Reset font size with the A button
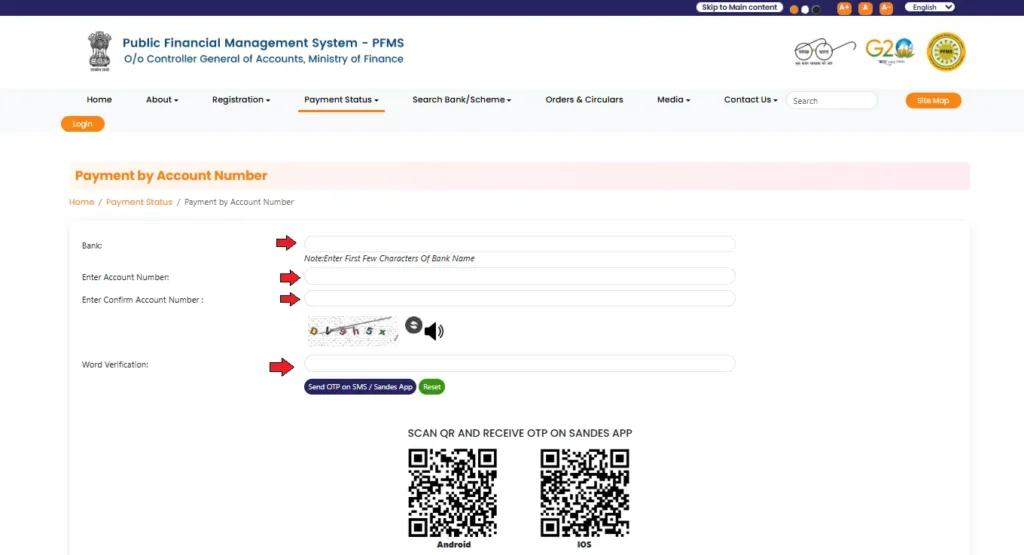The width and height of the screenshot is (1024, 555). click(865, 8)
